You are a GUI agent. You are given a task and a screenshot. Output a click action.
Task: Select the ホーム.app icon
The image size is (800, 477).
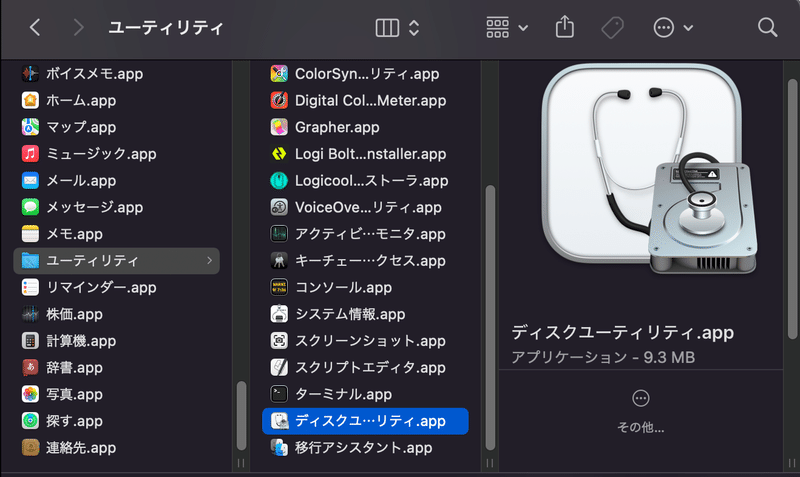(x=30, y=100)
